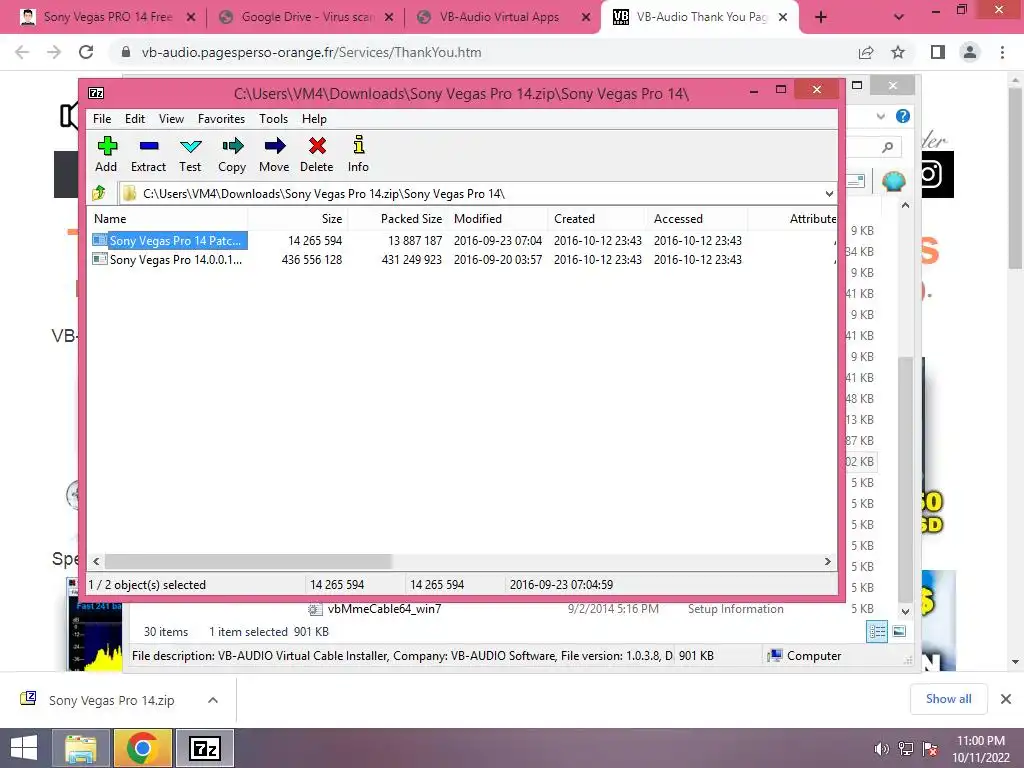Screen dimensions: 1024x768
Task: Click the 7z icon in the window title bar
Action: point(96,93)
